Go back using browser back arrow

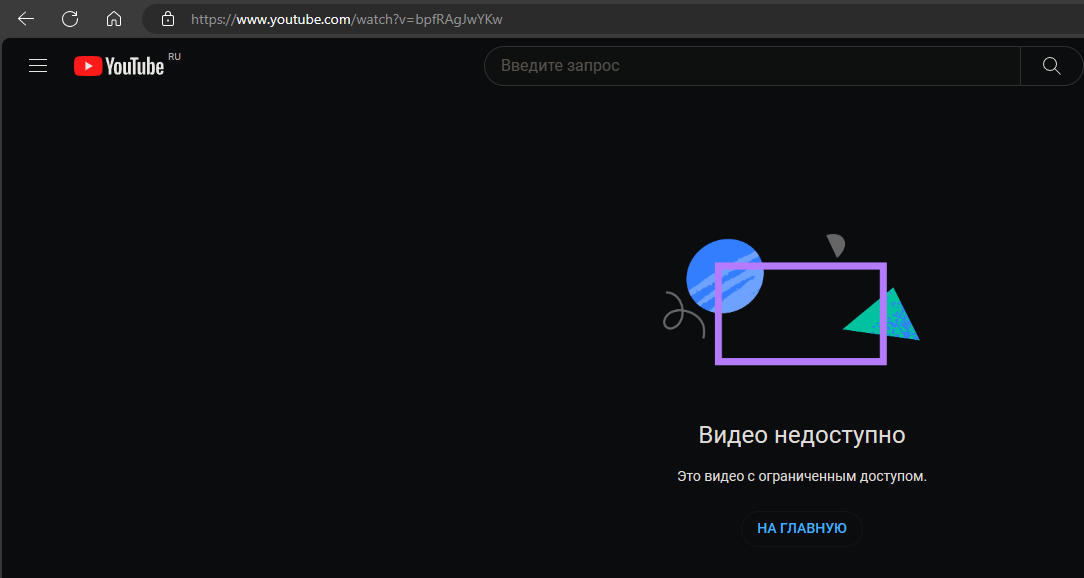(x=26, y=19)
